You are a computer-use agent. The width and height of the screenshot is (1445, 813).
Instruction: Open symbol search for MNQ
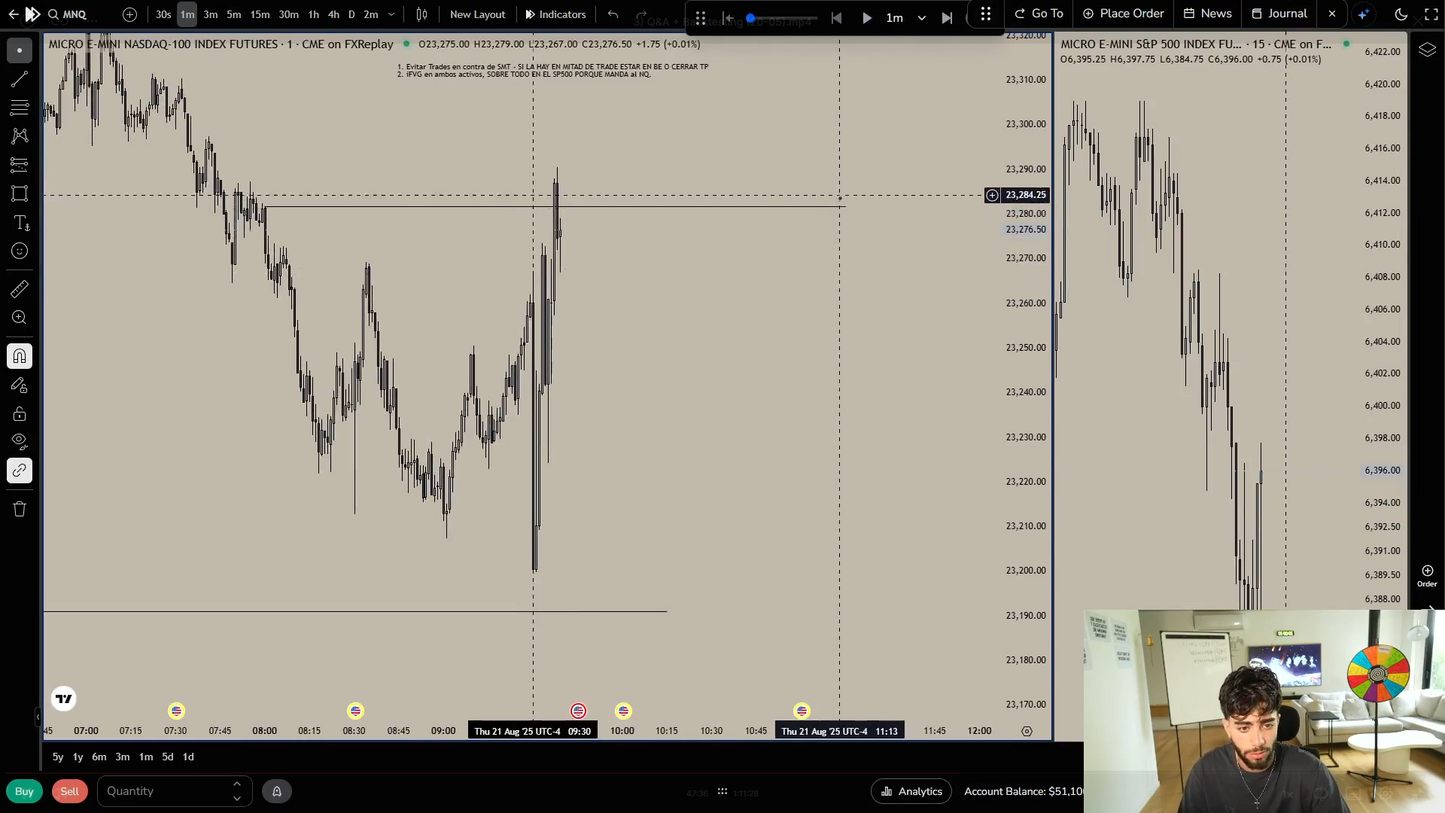[x=67, y=15]
